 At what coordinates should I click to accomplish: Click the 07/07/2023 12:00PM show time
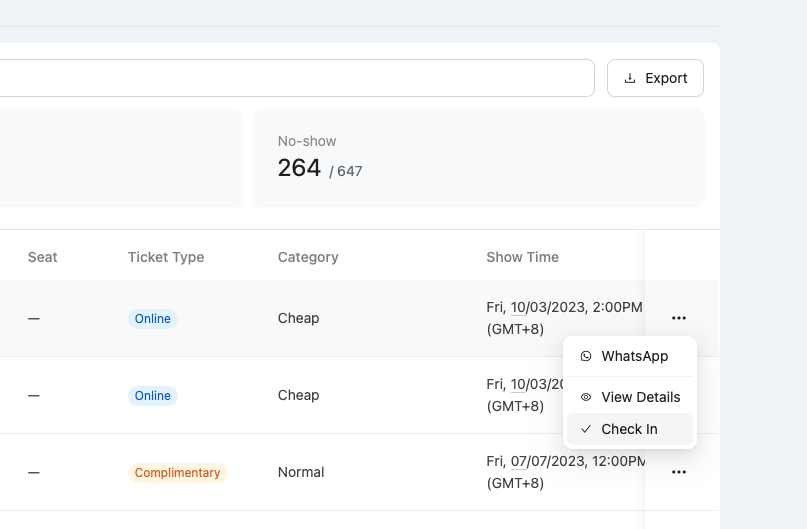pos(565,462)
